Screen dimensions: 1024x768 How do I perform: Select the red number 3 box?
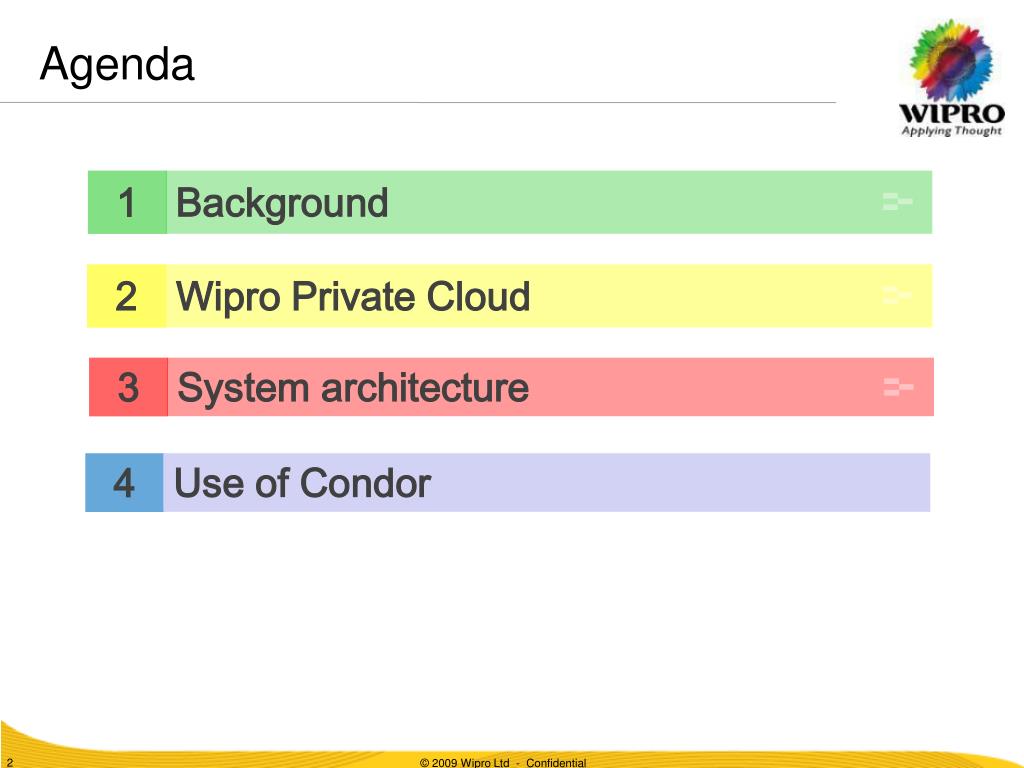pos(129,387)
